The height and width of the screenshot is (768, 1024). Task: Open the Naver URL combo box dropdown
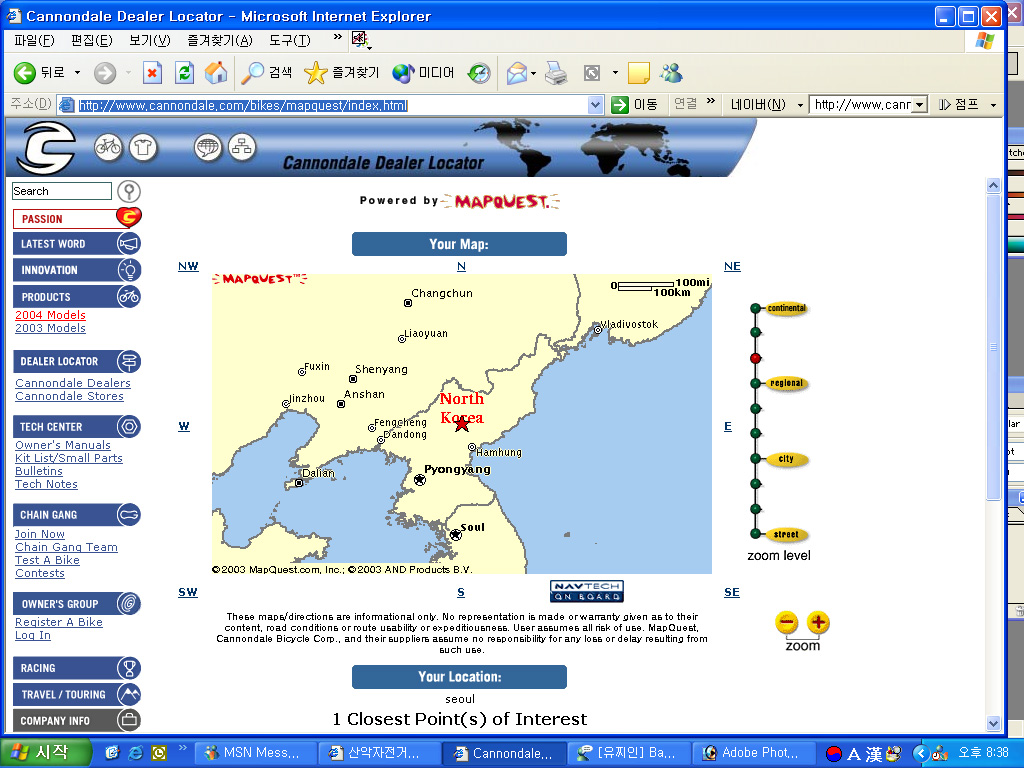[920, 104]
